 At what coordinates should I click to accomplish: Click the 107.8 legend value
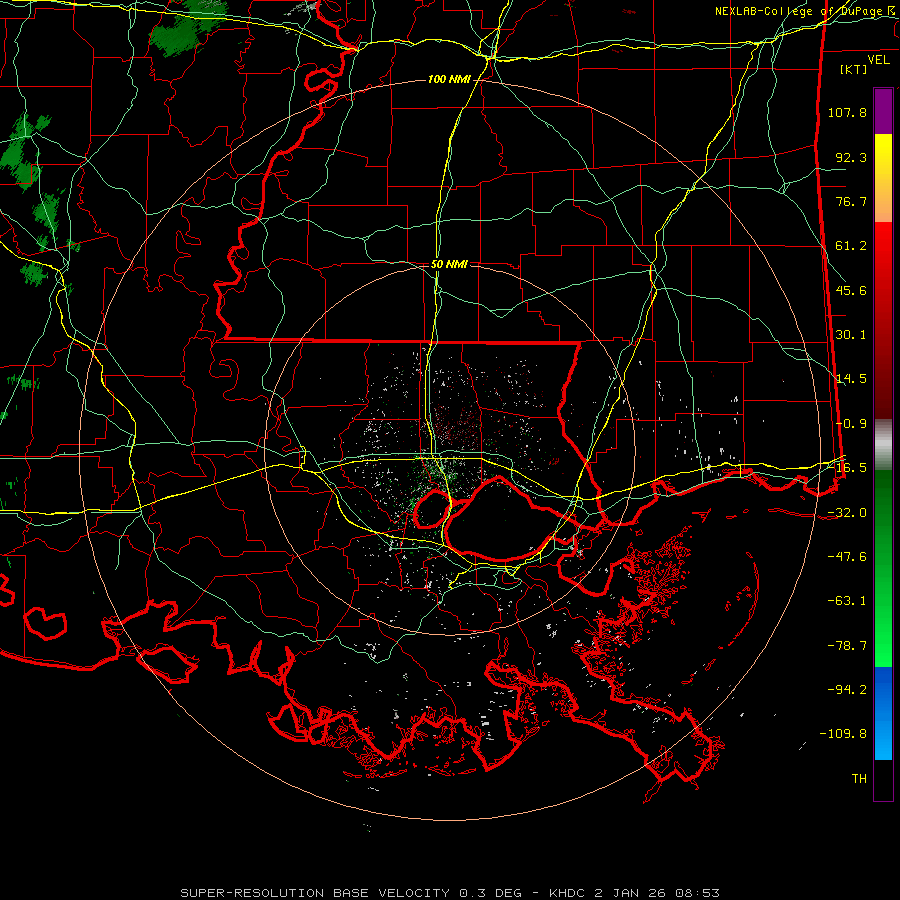click(x=847, y=112)
